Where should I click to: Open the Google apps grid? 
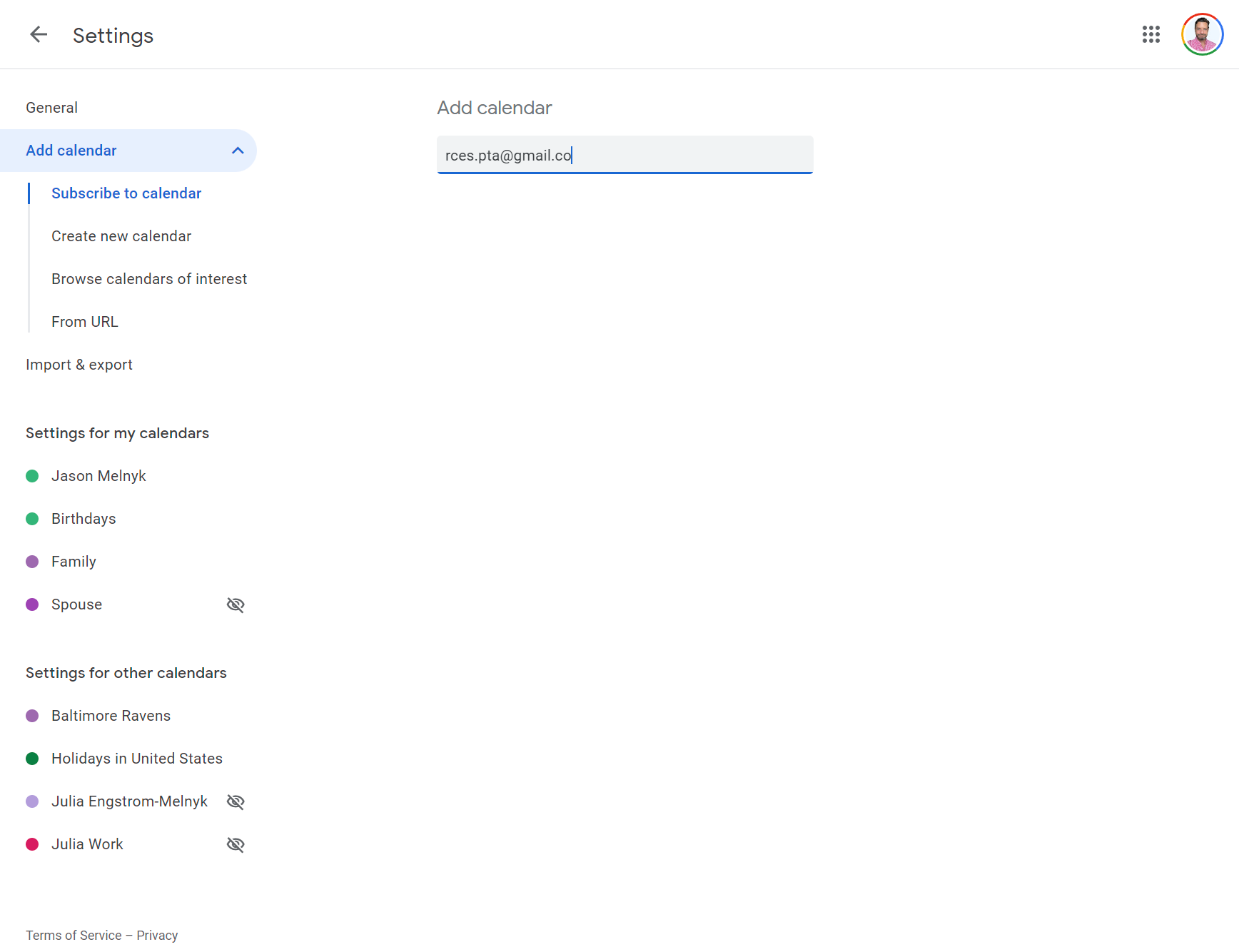pos(1150,34)
